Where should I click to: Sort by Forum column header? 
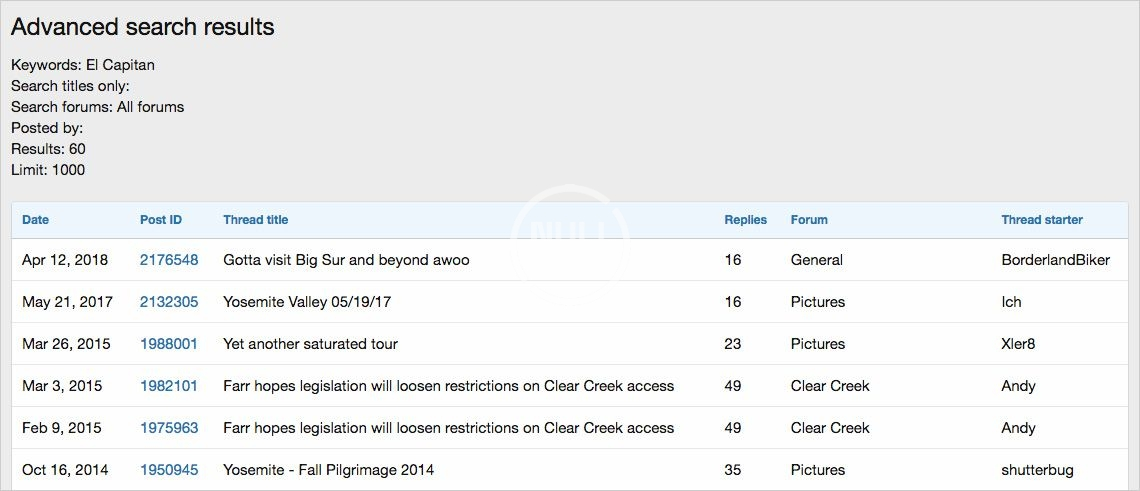tap(809, 220)
